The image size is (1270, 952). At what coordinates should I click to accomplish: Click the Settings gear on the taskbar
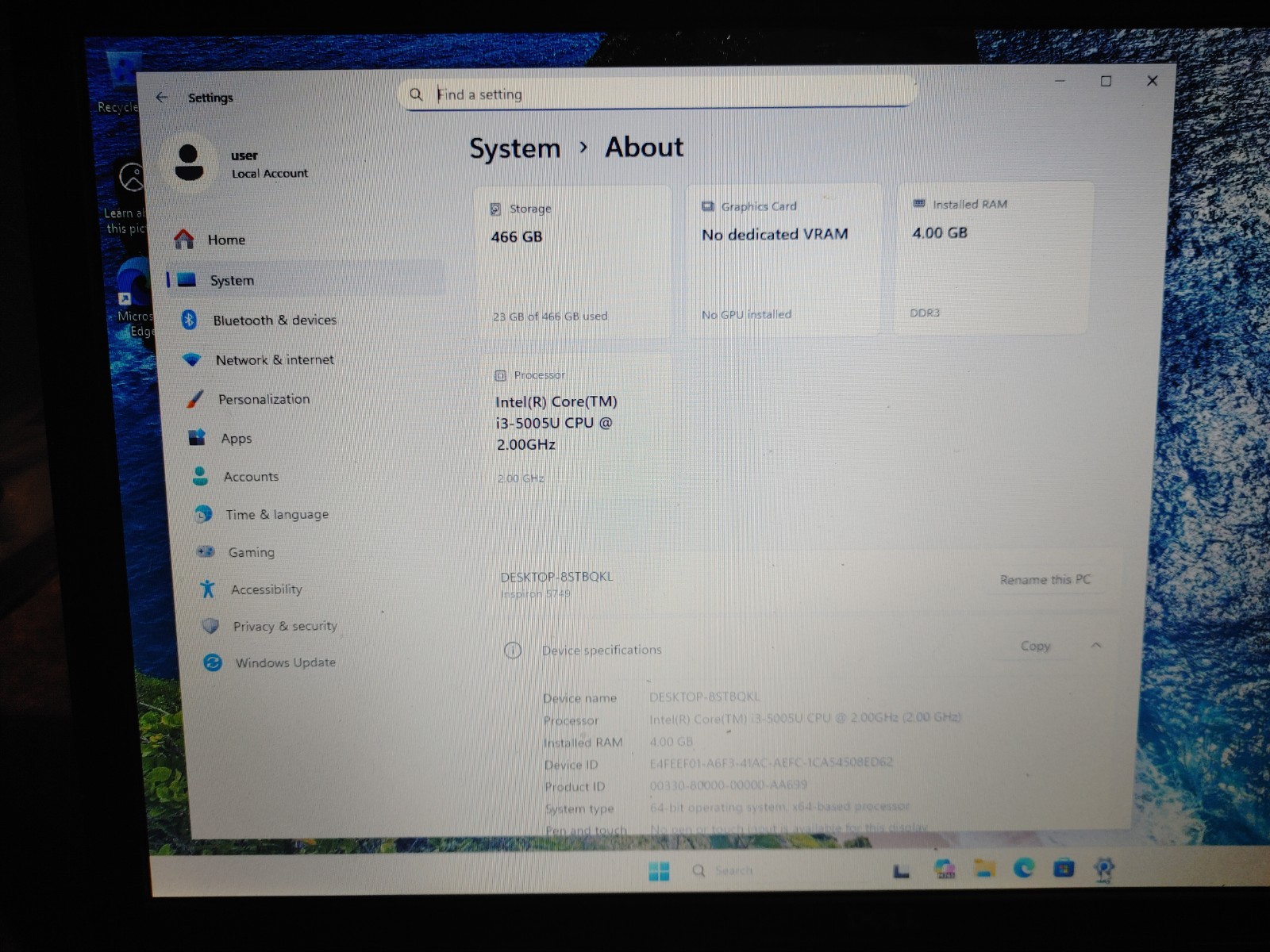[x=1104, y=869]
